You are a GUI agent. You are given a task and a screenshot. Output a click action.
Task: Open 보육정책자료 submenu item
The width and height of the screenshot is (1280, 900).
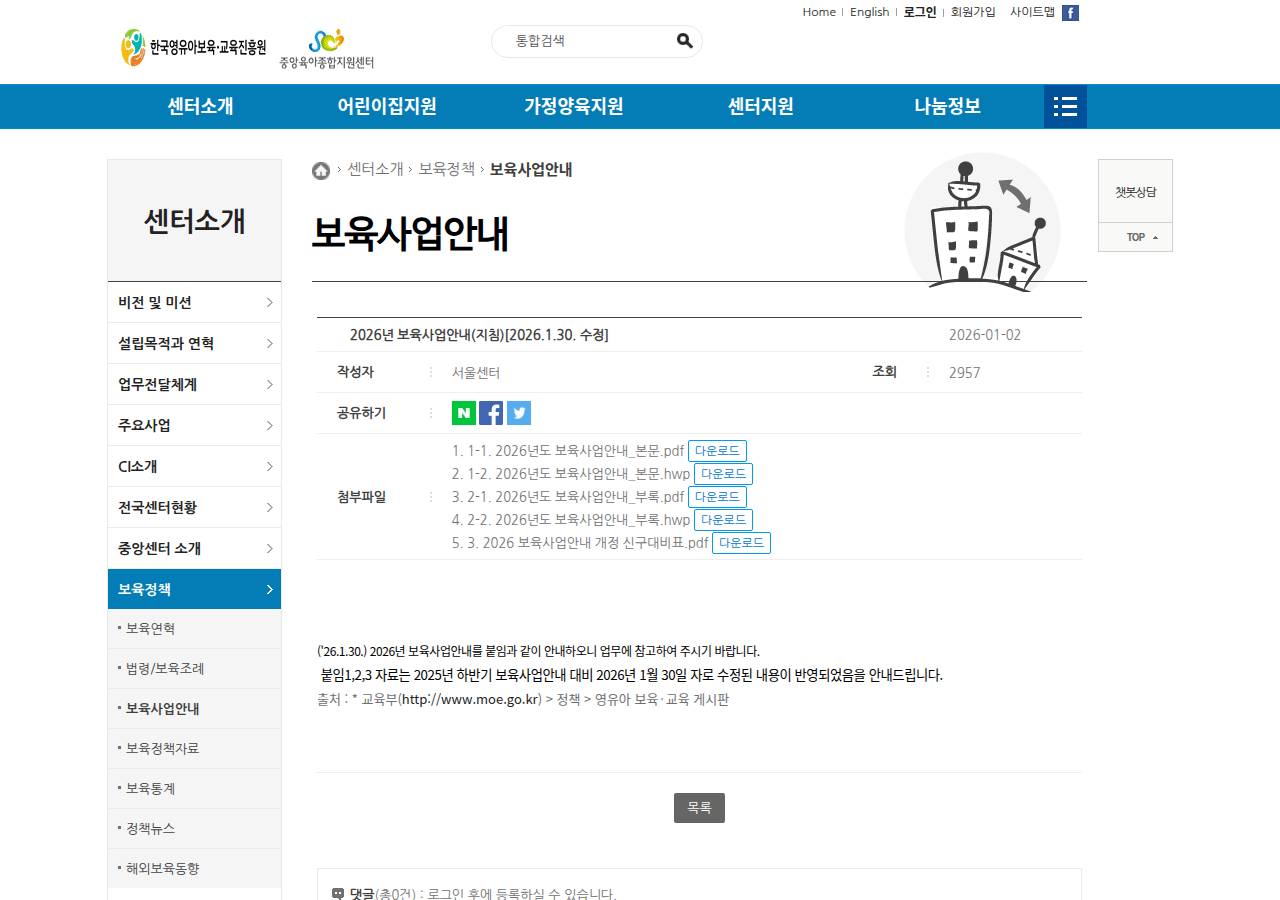tap(194, 748)
